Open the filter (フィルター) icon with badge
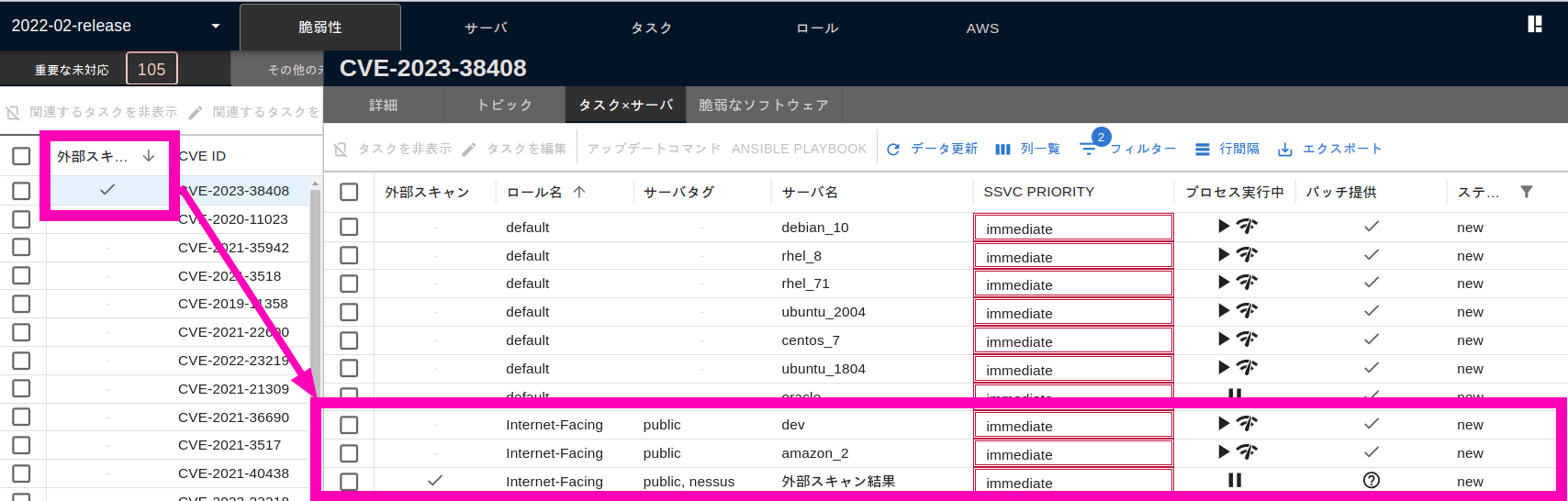 [1088, 149]
